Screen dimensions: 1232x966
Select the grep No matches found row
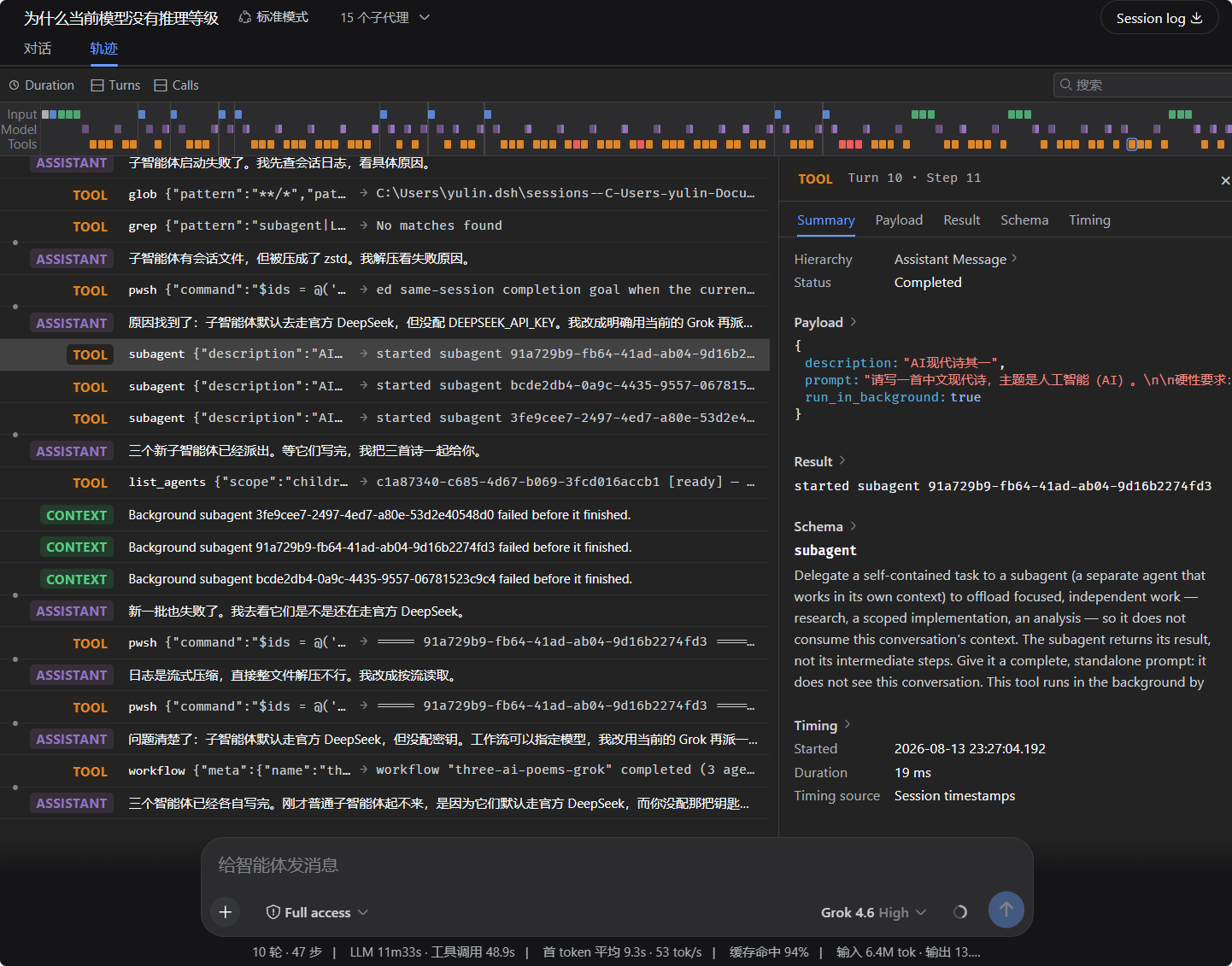pyautogui.click(x=384, y=226)
